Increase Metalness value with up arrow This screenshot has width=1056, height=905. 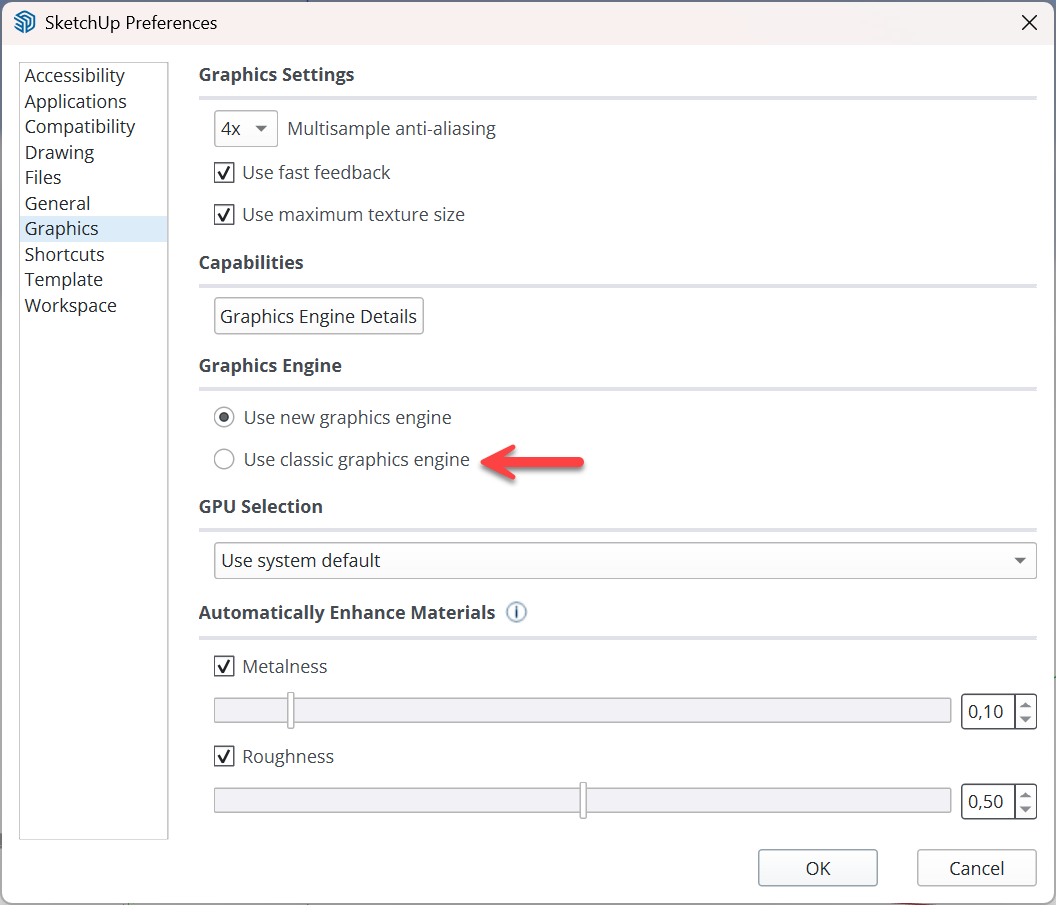(x=1025, y=704)
